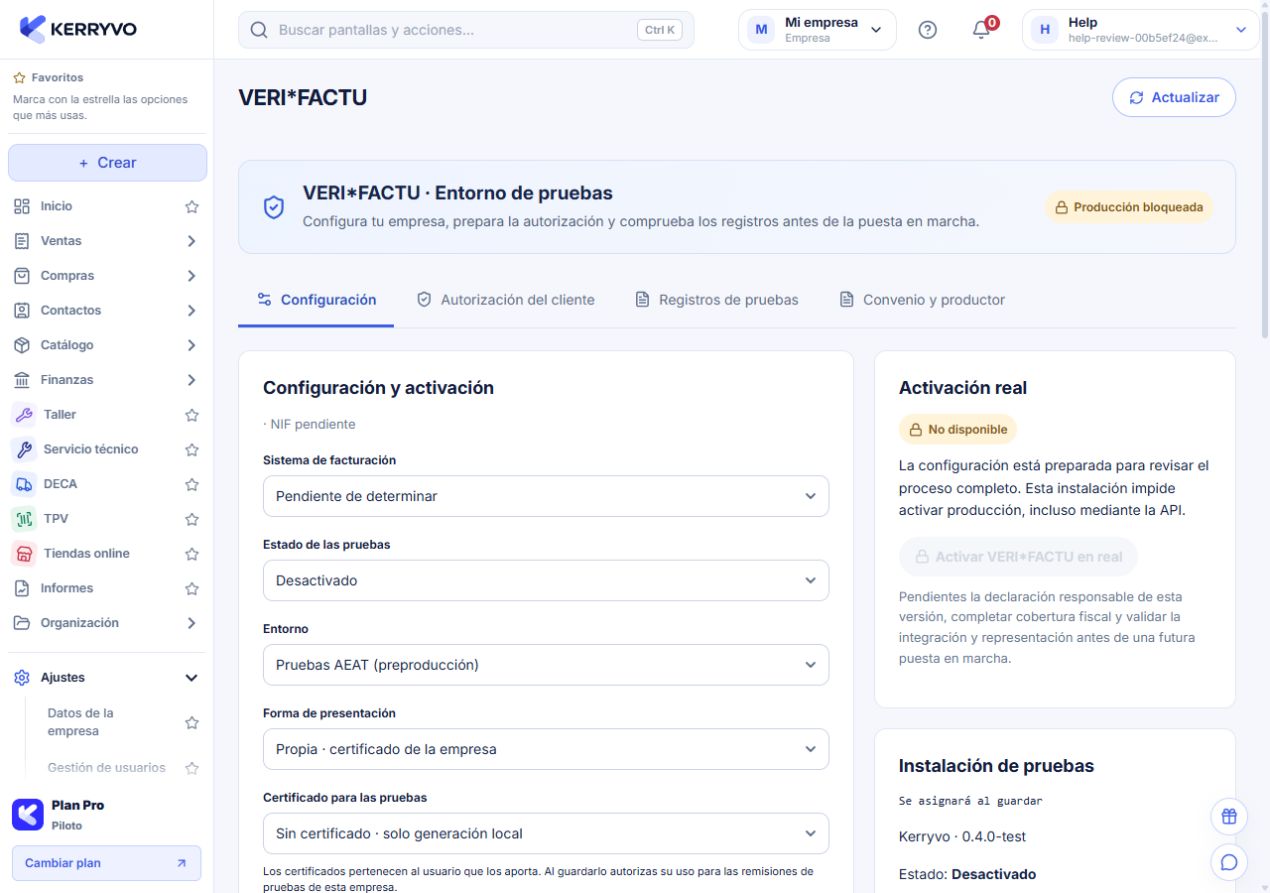Viewport: 1270px width, 893px height.
Task: Star Datos de la empresa
Action: (192, 722)
